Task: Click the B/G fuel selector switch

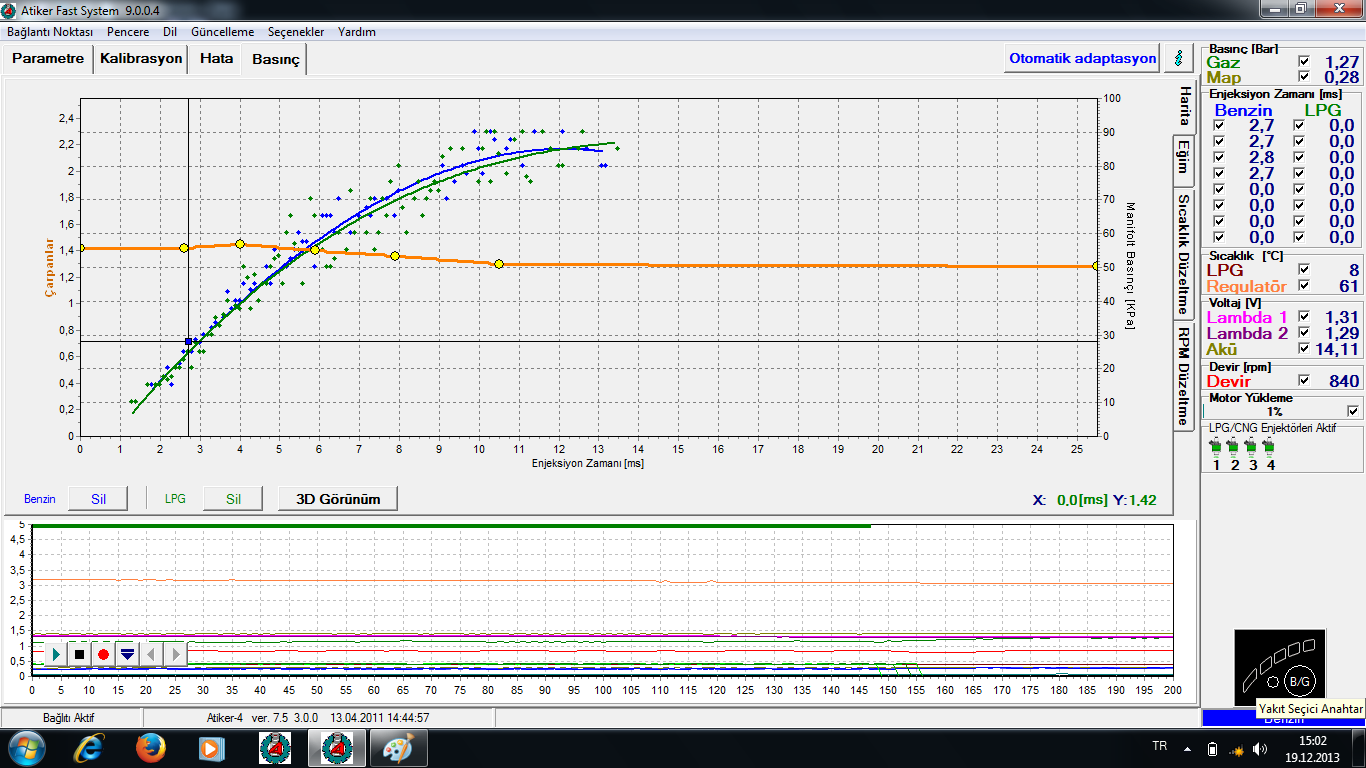Action: click(1299, 681)
